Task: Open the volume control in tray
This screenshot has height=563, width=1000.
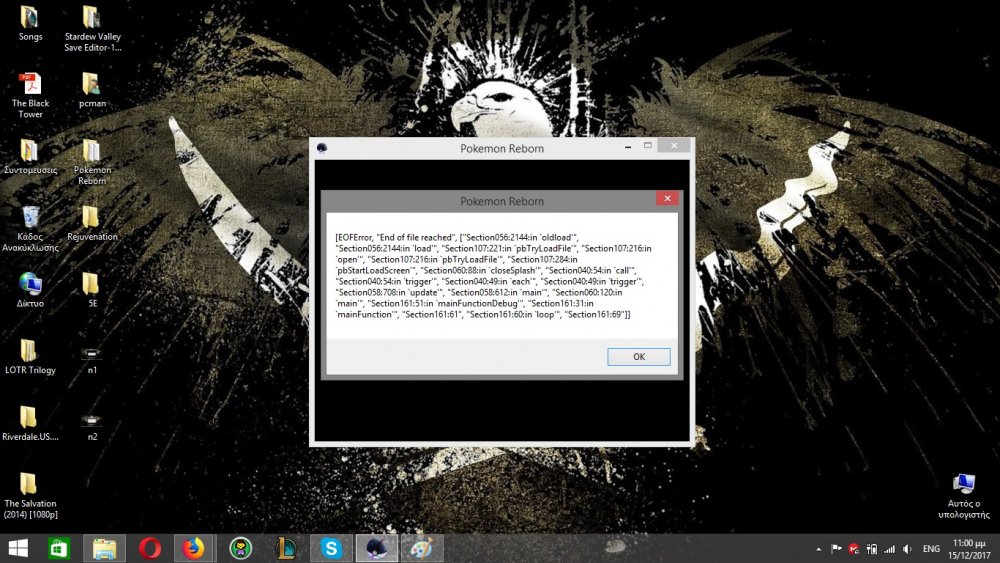Action: pos(905,549)
